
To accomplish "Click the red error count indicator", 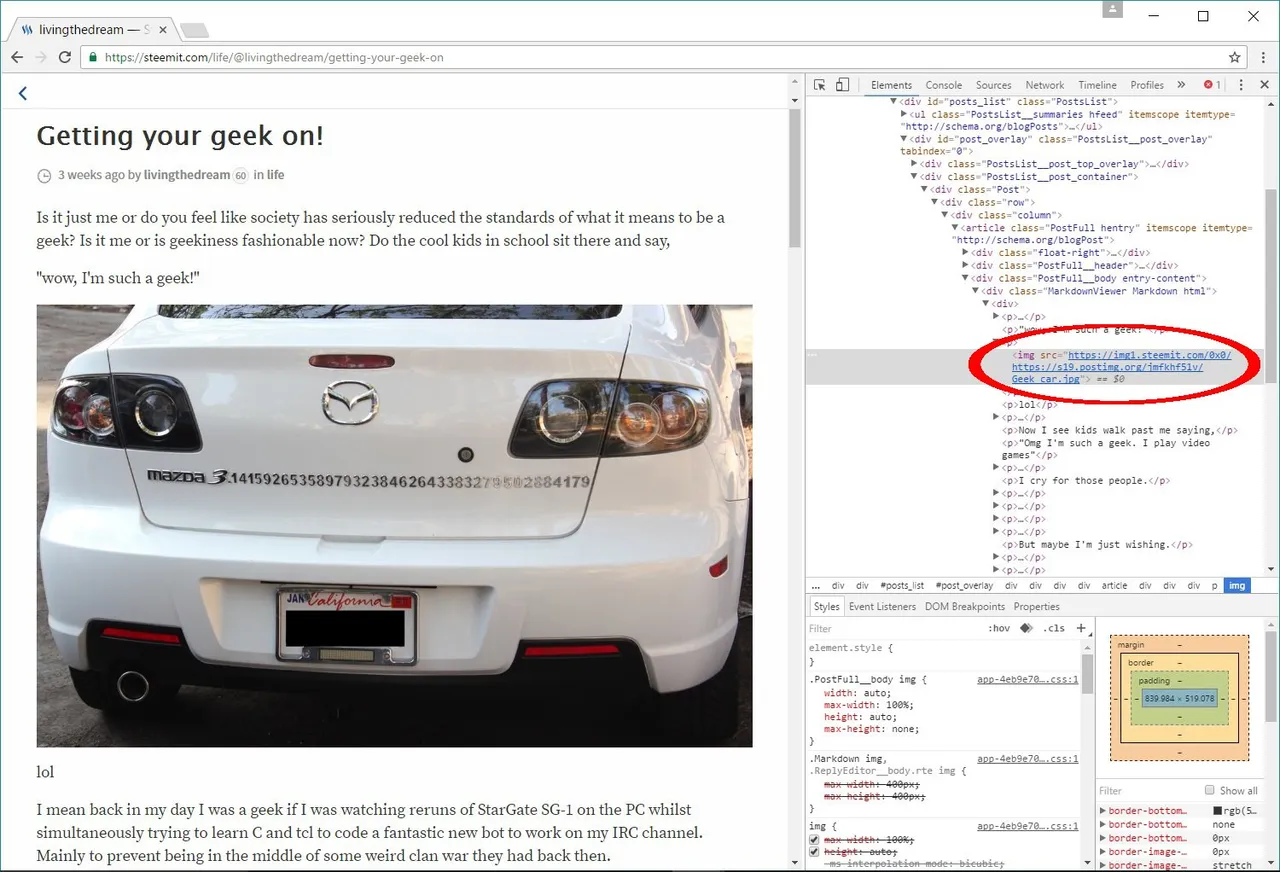I will coord(1212,85).
